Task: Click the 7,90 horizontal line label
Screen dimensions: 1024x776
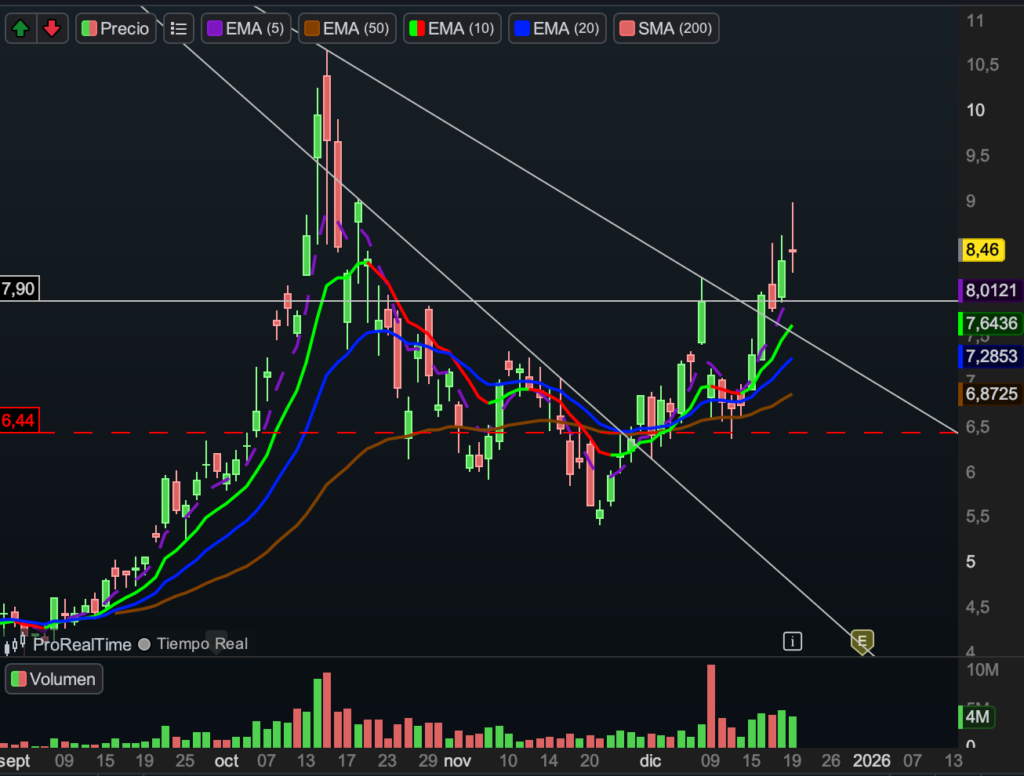Action: 18,289
